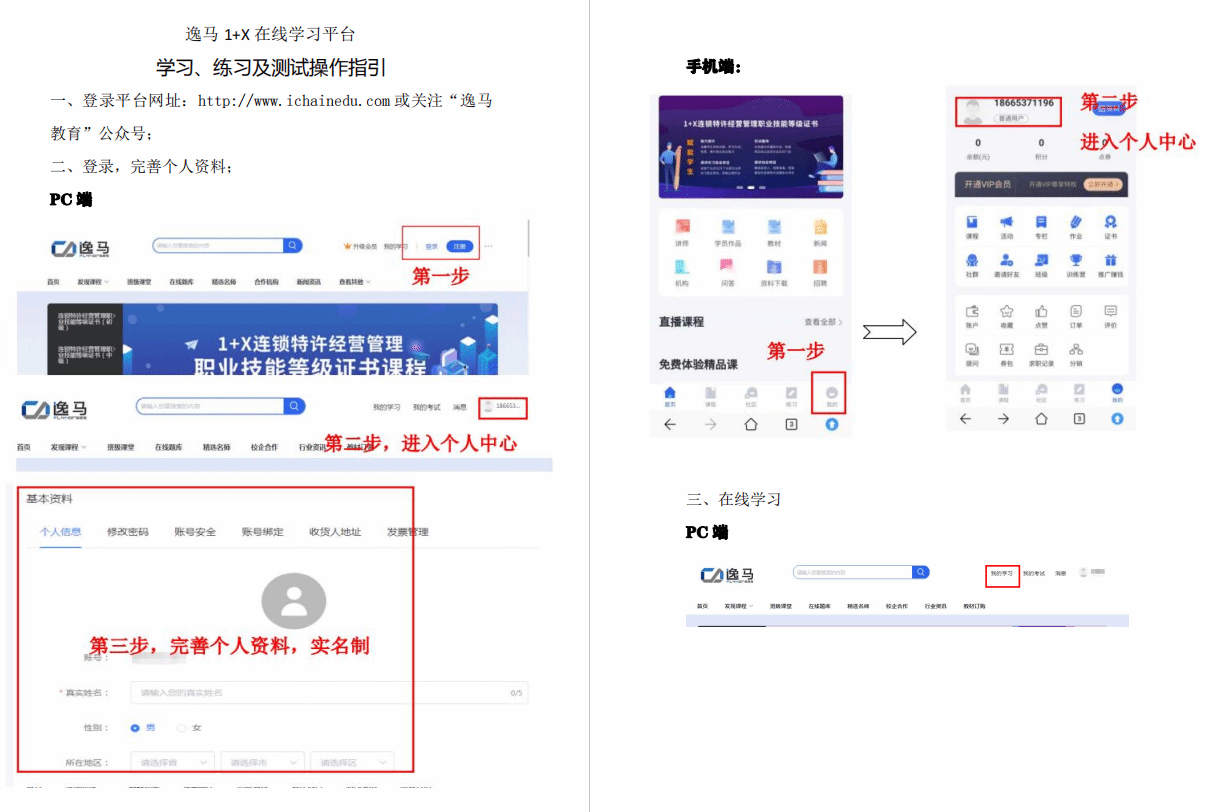Screen dimensions: 1214x812
Task: Switch to the 个人信息 tab
Action: 60,532
